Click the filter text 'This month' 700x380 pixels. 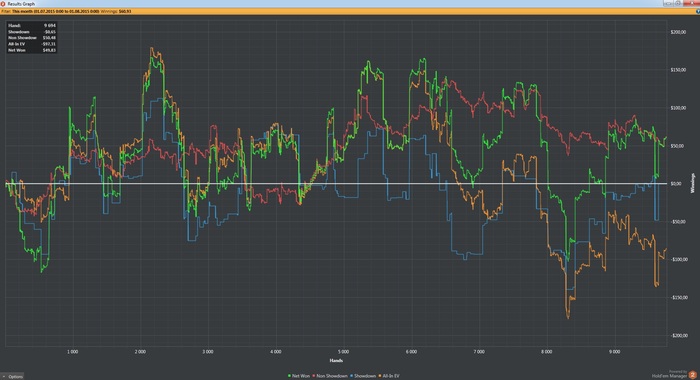click(23, 11)
